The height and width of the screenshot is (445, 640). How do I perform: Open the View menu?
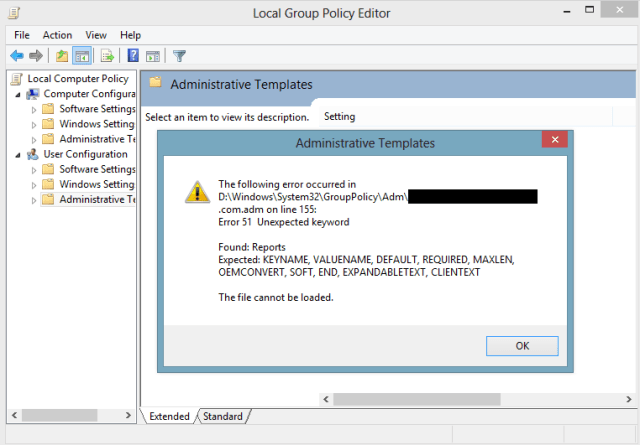[x=96, y=35]
